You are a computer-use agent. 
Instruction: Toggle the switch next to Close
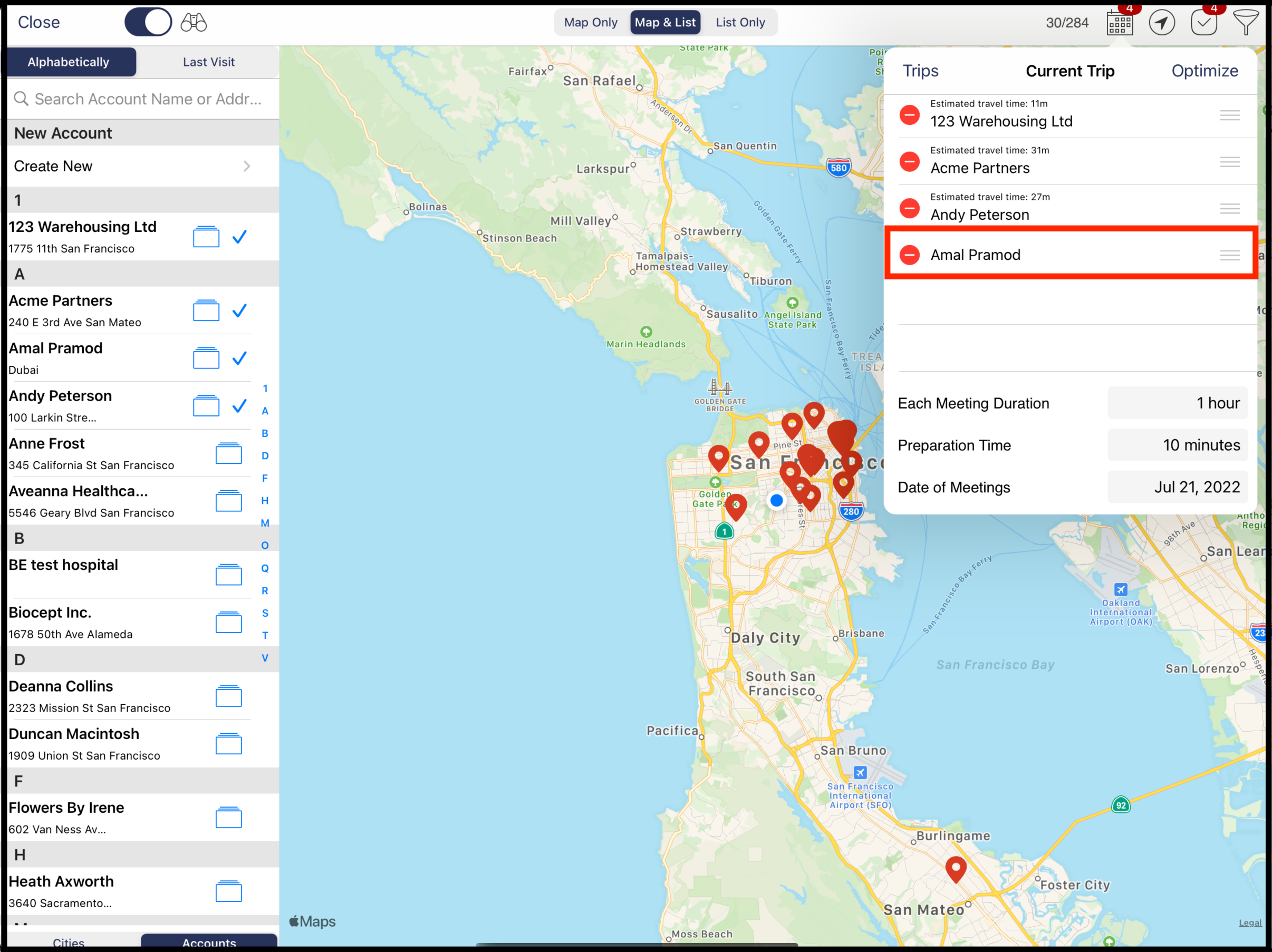coord(148,22)
